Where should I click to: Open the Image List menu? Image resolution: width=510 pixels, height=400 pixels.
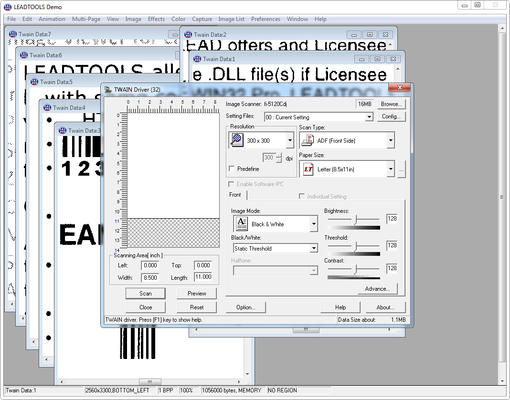(231, 19)
